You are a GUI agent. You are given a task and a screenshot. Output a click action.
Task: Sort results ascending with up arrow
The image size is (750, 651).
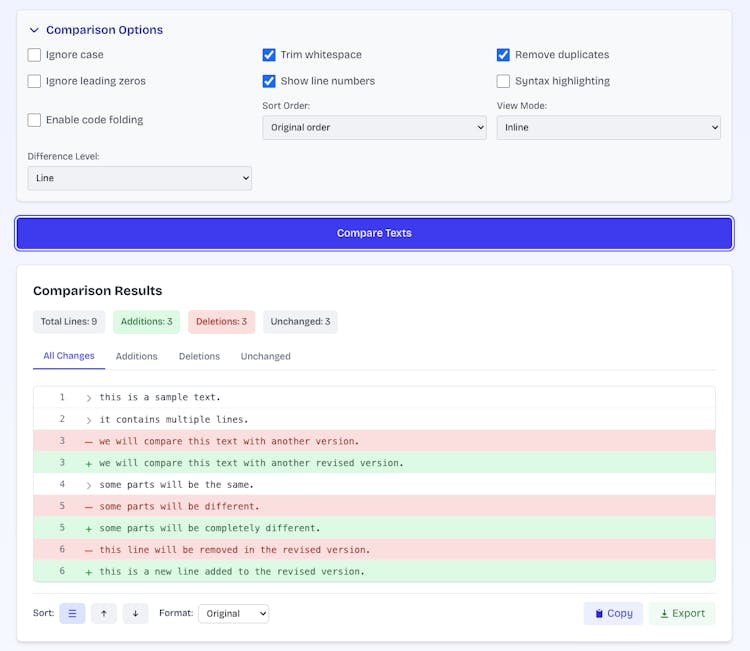(x=104, y=614)
